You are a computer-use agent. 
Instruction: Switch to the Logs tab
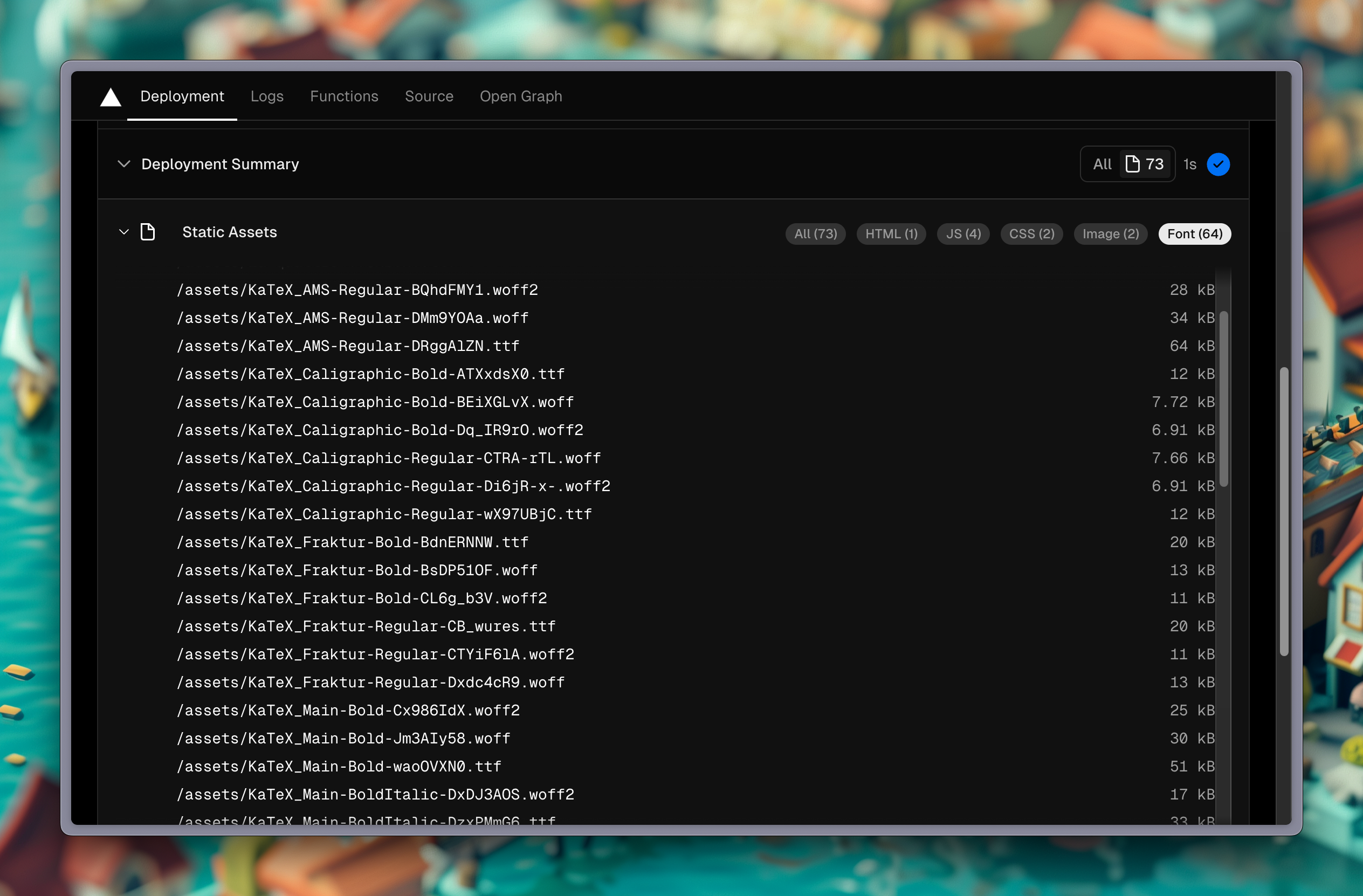267,96
